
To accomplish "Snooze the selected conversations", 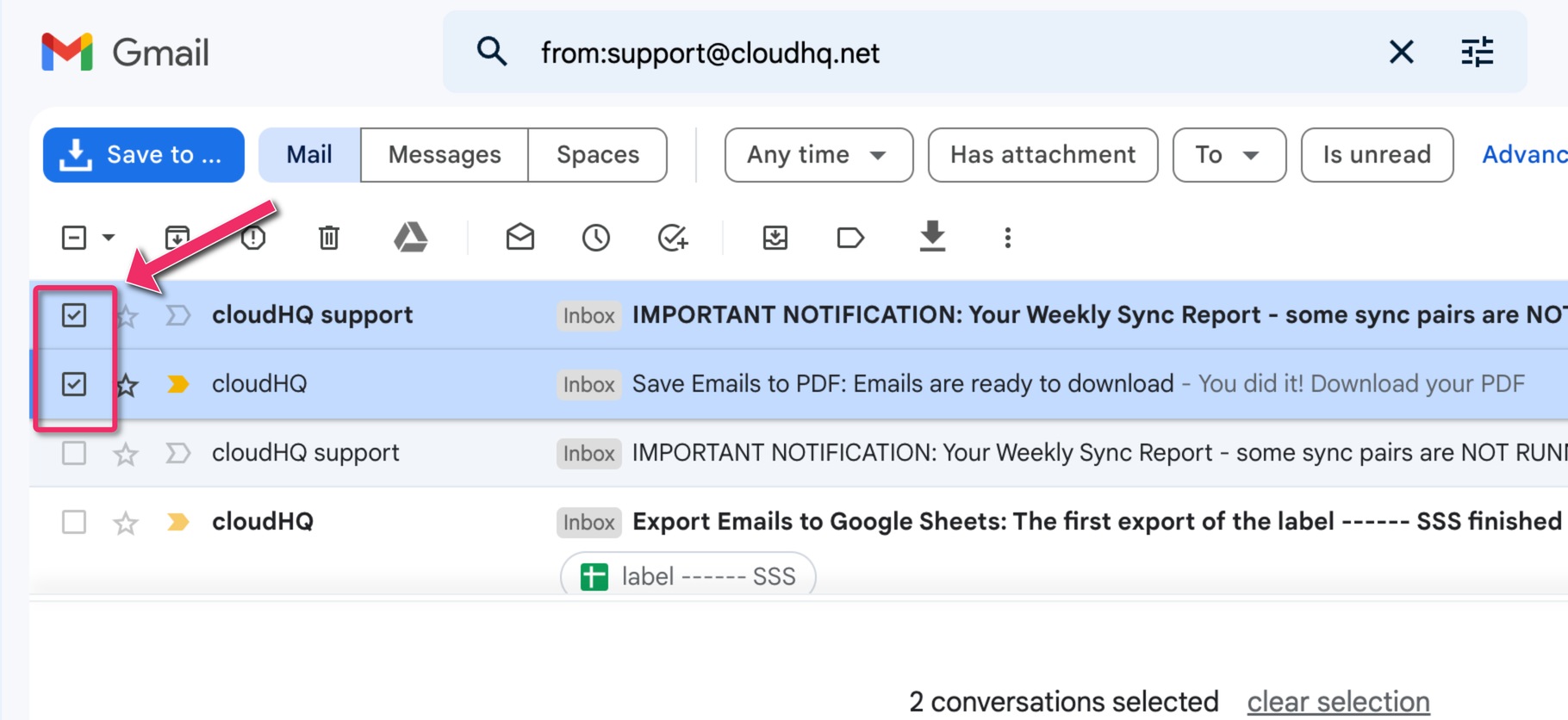I will (x=596, y=238).
